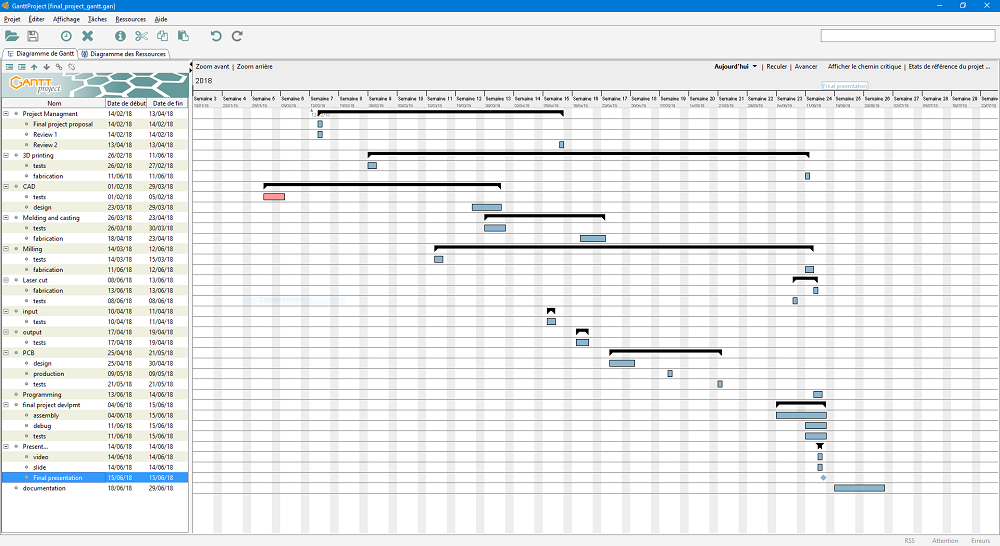Move the task down with the down arrow
The height and width of the screenshot is (546, 1000).
pyautogui.click(x=47, y=67)
